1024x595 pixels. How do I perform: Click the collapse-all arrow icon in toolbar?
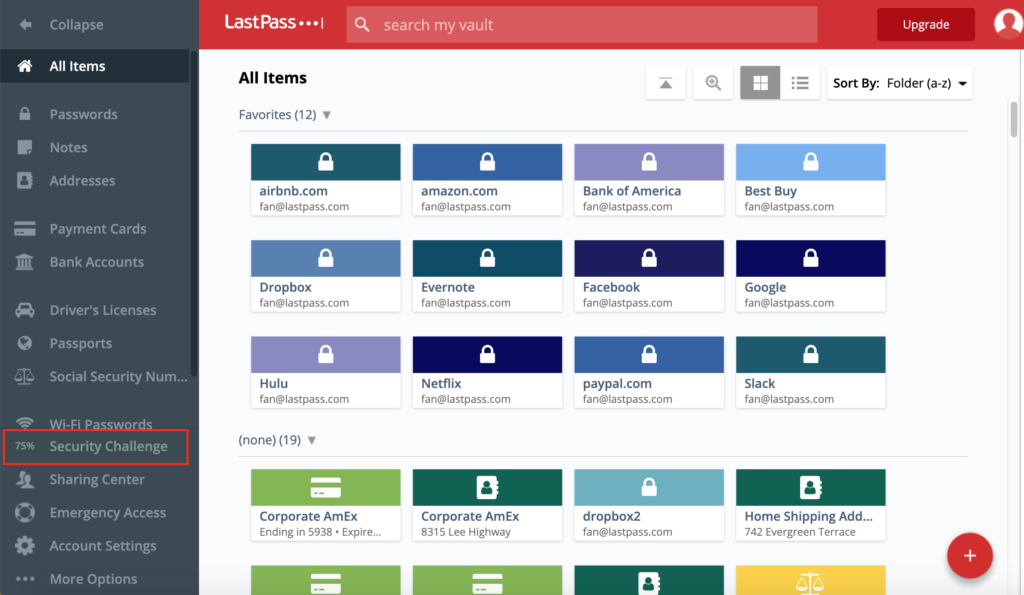pos(666,84)
